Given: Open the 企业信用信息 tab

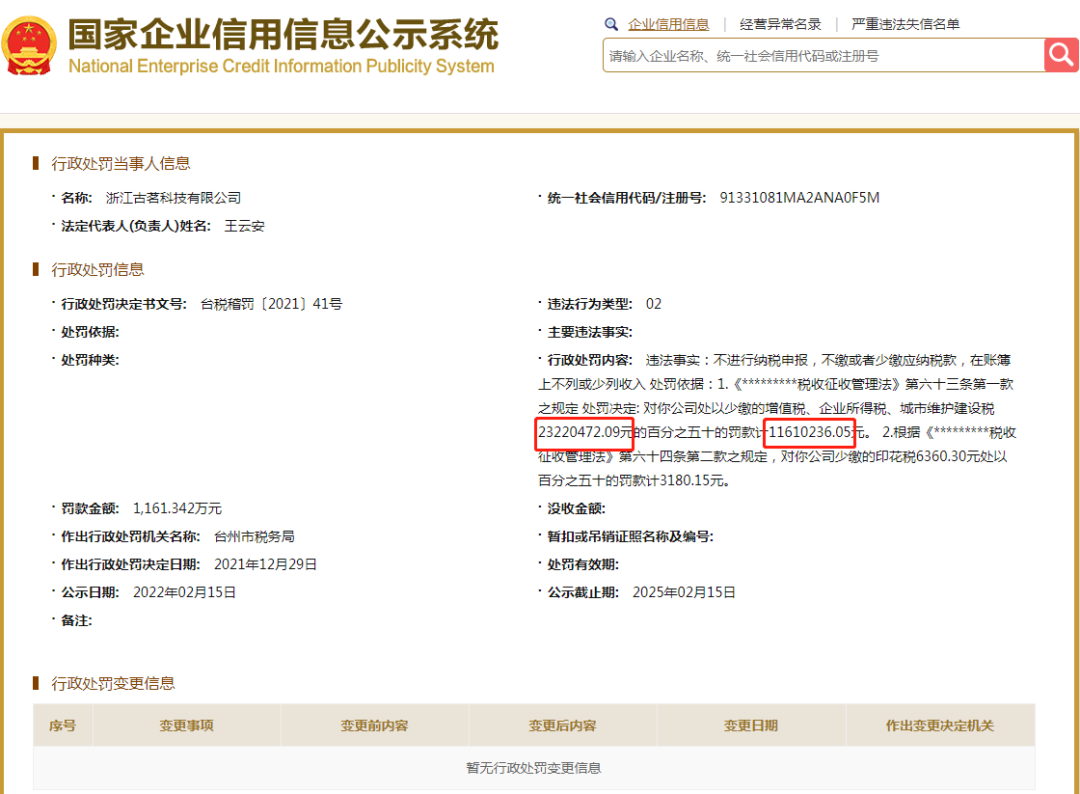Looking at the screenshot, I should [668, 24].
